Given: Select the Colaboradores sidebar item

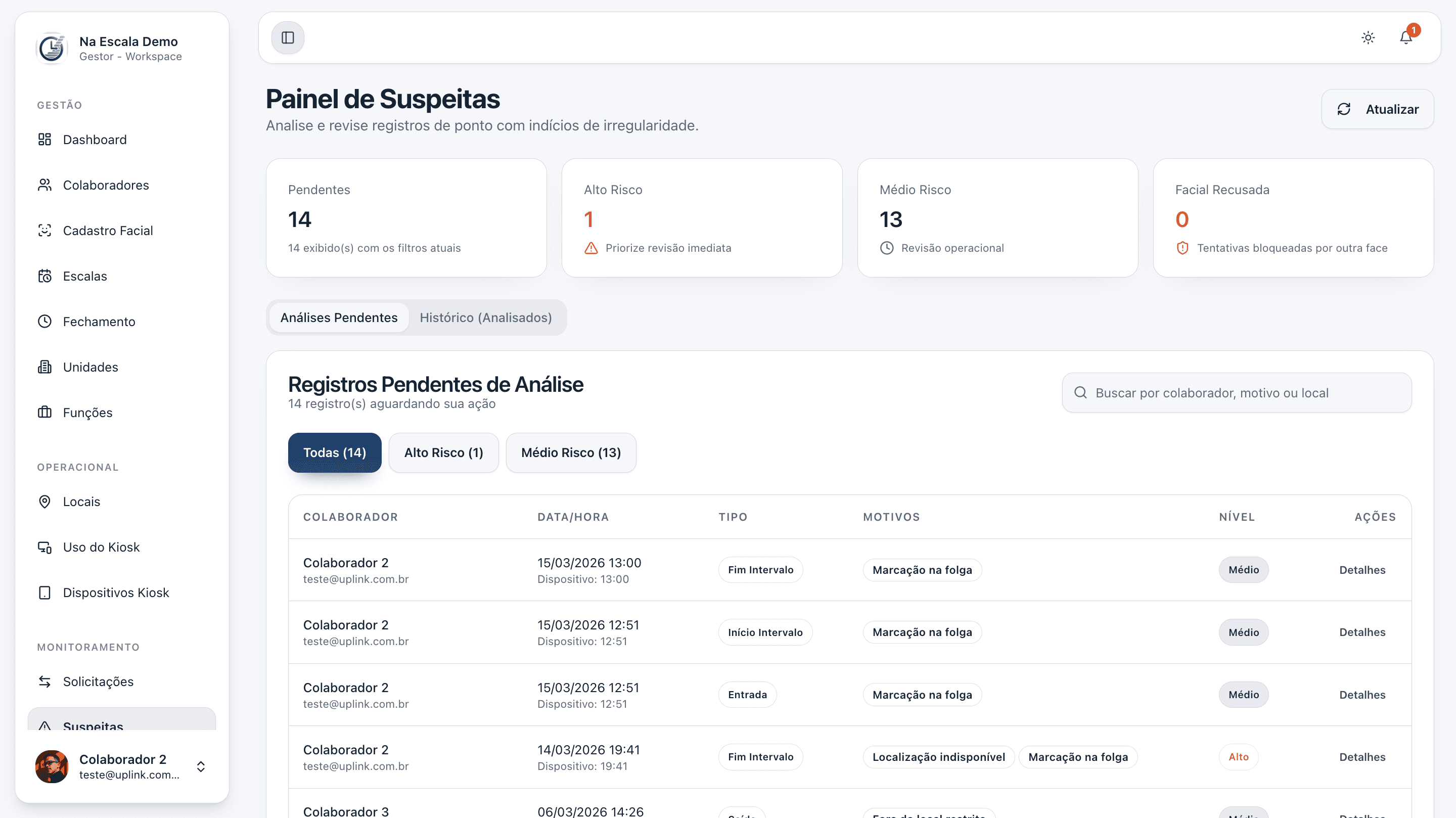Looking at the screenshot, I should pos(106,185).
